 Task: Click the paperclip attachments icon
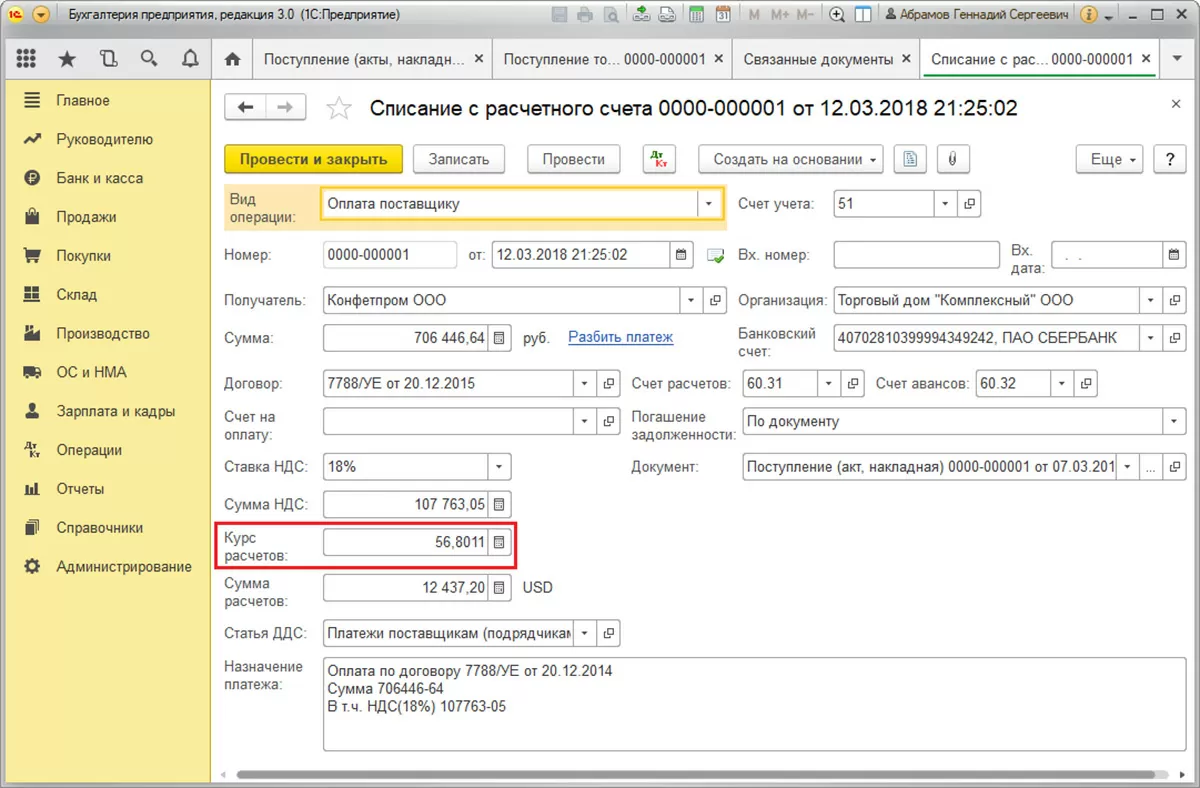tap(953, 159)
